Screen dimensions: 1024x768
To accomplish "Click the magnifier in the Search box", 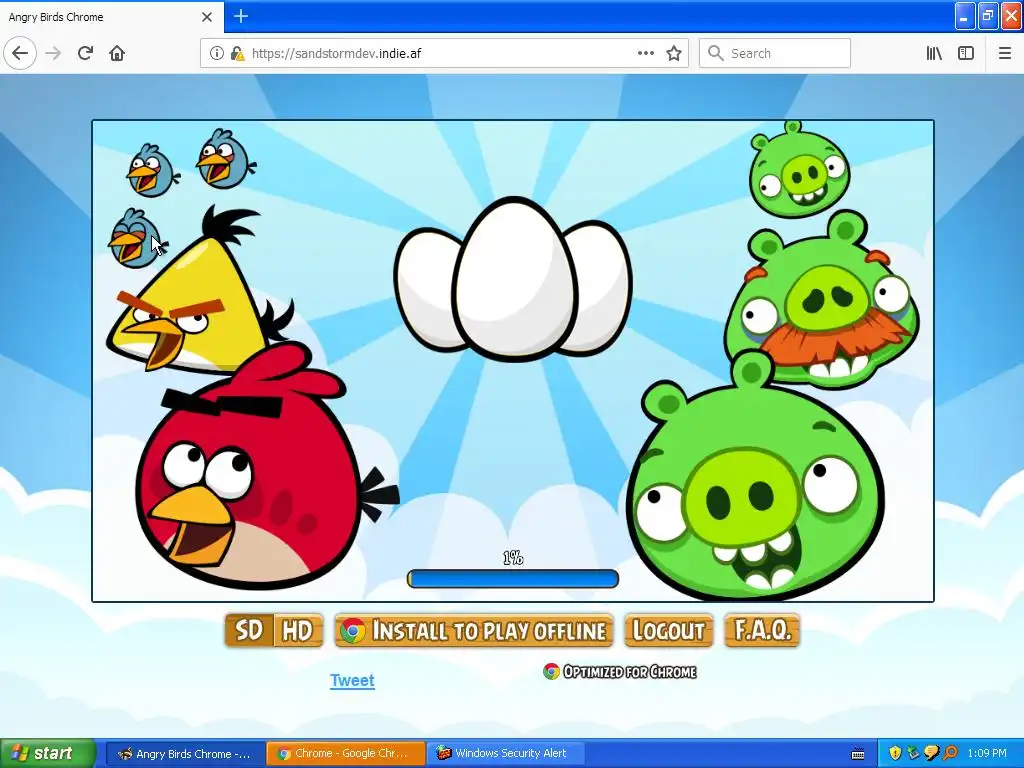I will coord(715,53).
